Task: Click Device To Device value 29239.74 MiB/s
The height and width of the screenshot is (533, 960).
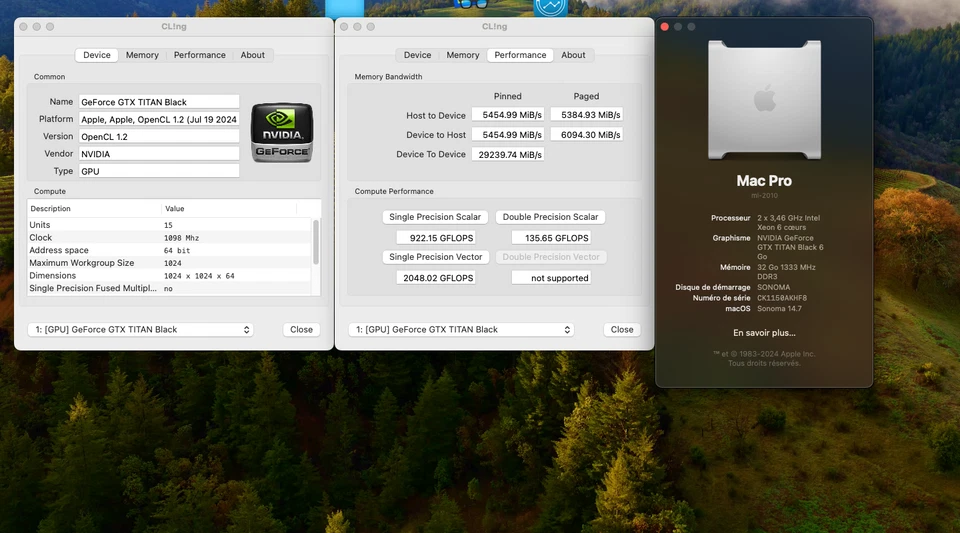Action: (508, 154)
